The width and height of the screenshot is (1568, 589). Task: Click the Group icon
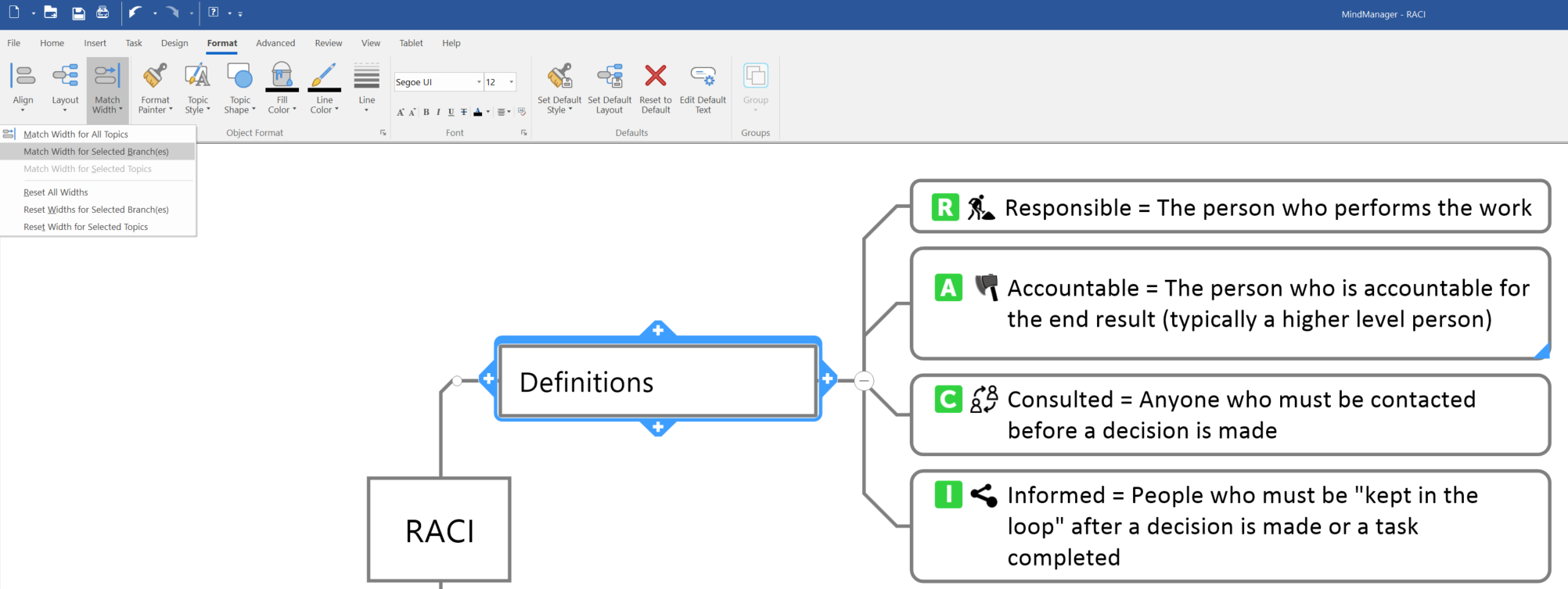click(756, 76)
